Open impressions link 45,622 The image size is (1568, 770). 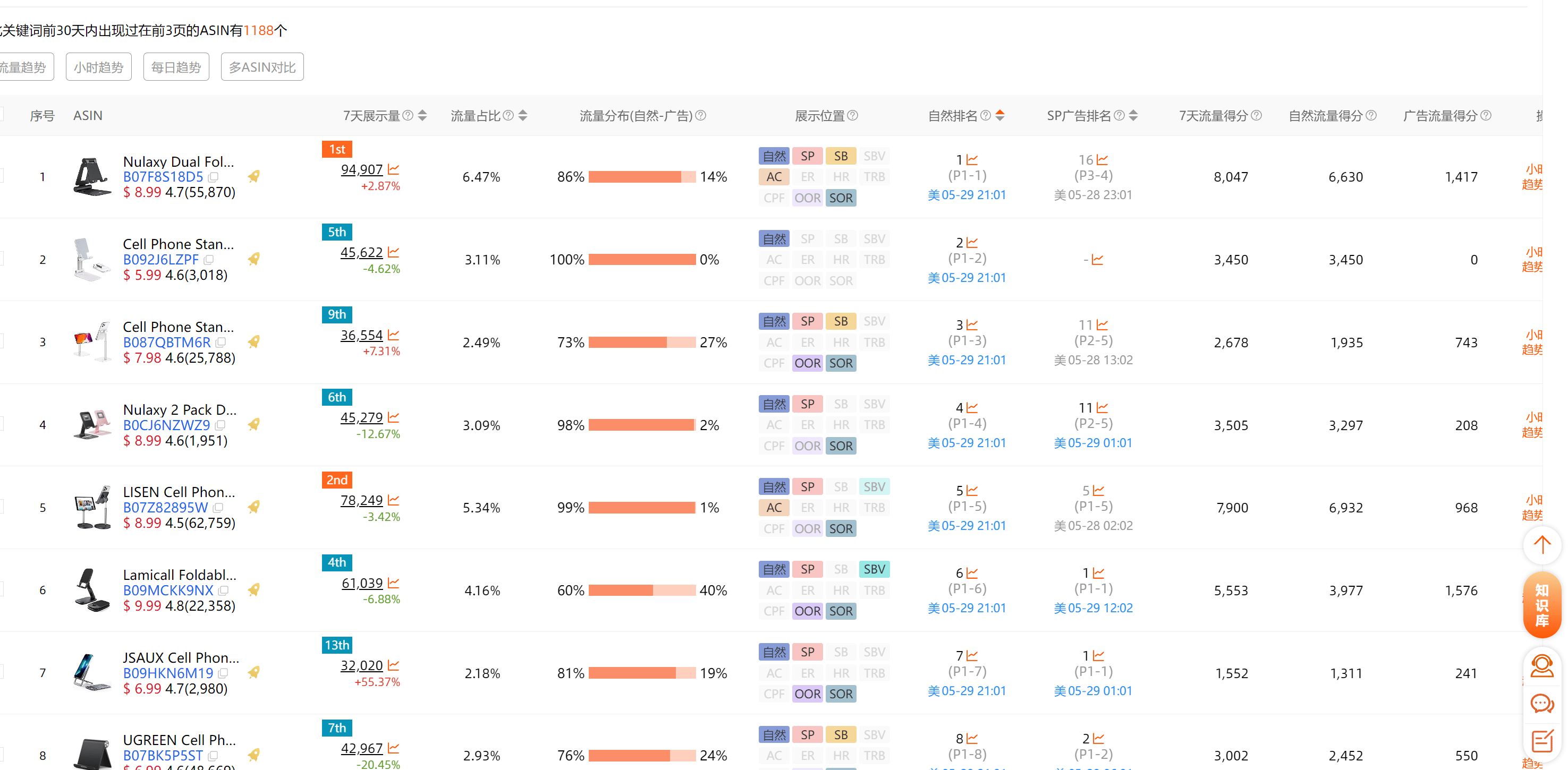pyautogui.click(x=361, y=252)
